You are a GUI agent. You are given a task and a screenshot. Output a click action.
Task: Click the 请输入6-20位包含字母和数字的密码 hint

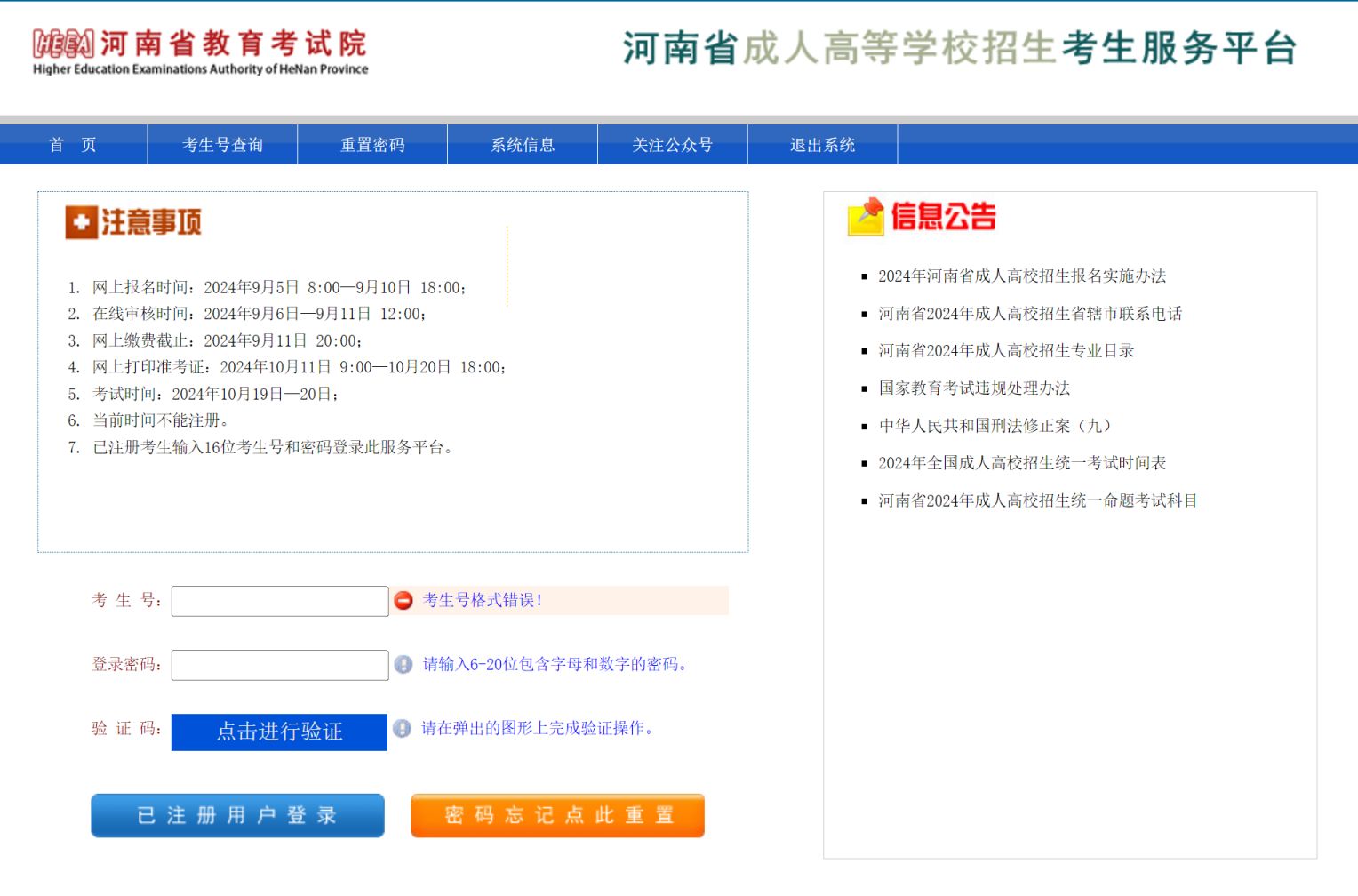(555, 665)
